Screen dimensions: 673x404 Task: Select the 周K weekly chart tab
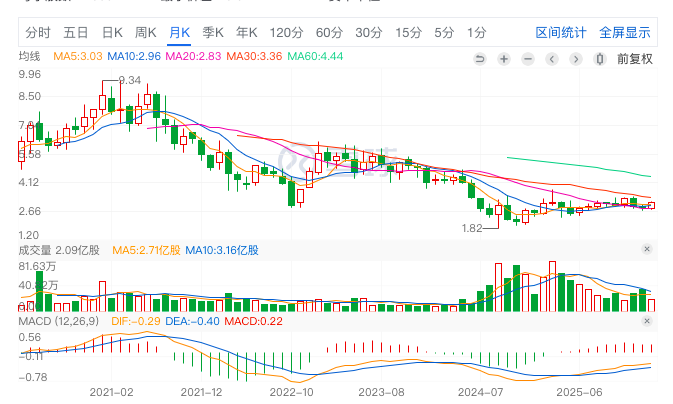(146, 32)
